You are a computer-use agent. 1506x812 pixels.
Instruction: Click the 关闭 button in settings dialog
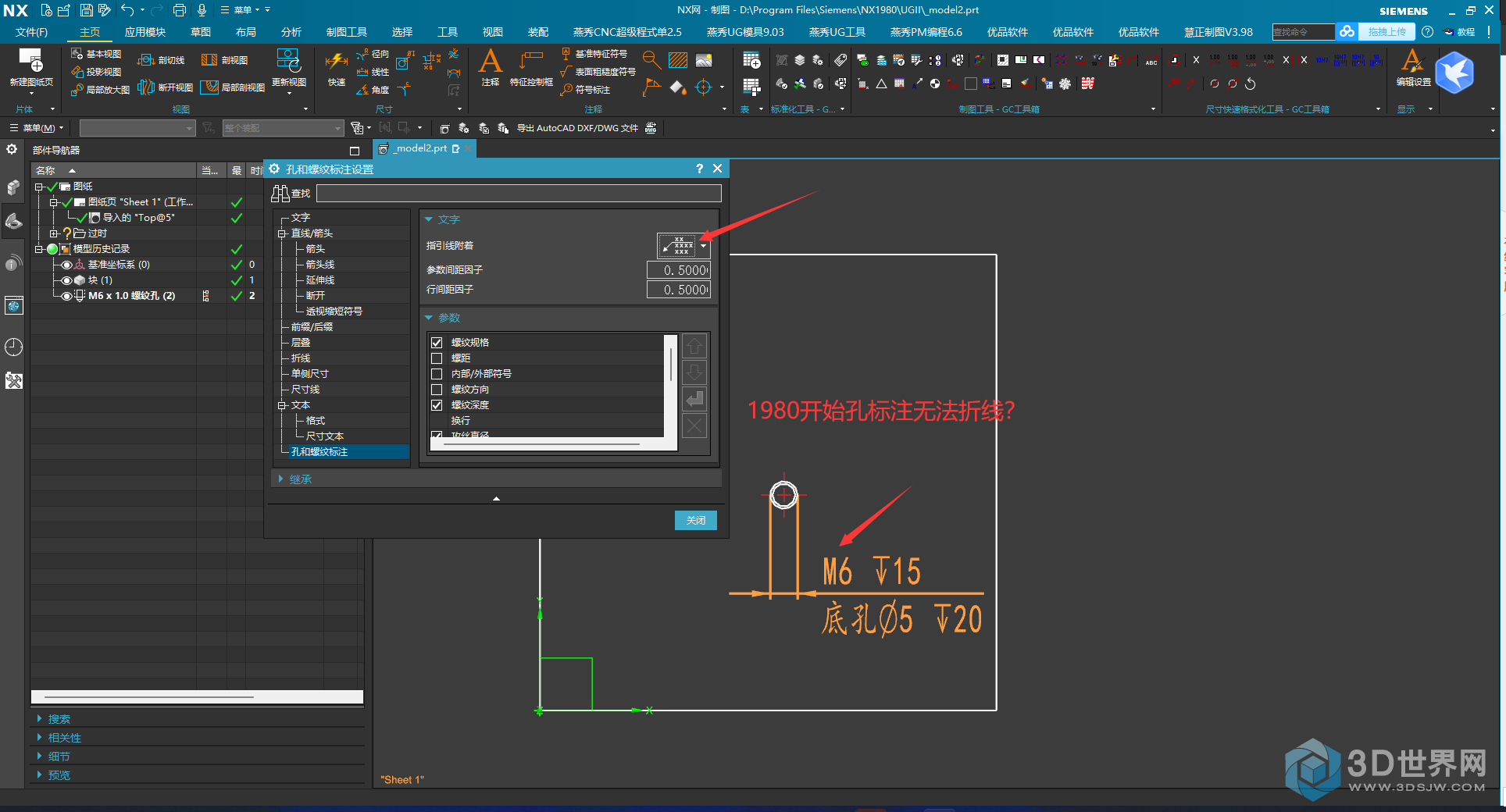click(x=696, y=520)
